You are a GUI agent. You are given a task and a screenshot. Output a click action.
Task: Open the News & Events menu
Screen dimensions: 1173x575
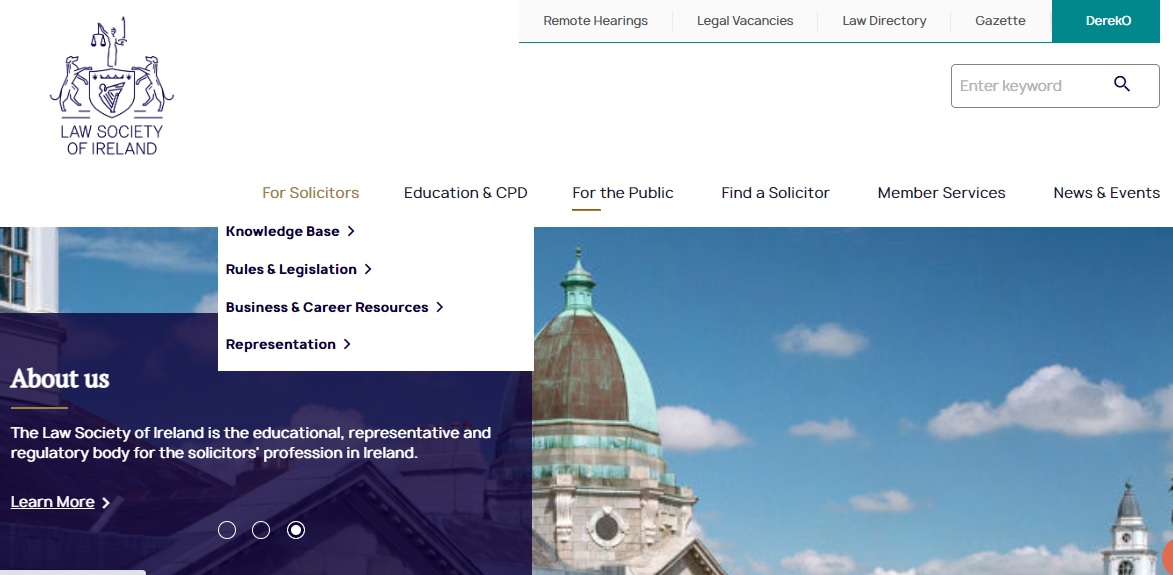click(x=1106, y=193)
